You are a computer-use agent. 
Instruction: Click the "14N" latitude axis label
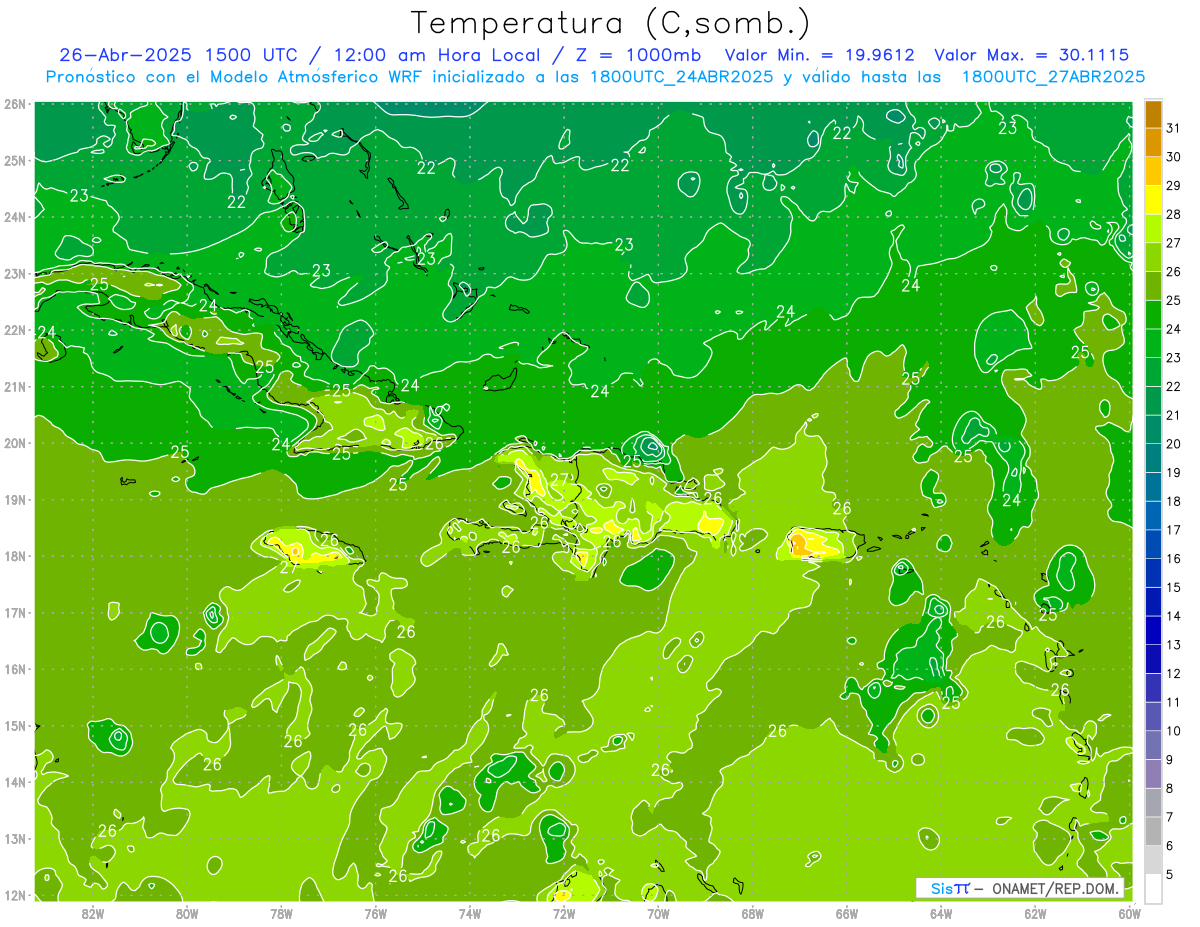[x=15, y=782]
